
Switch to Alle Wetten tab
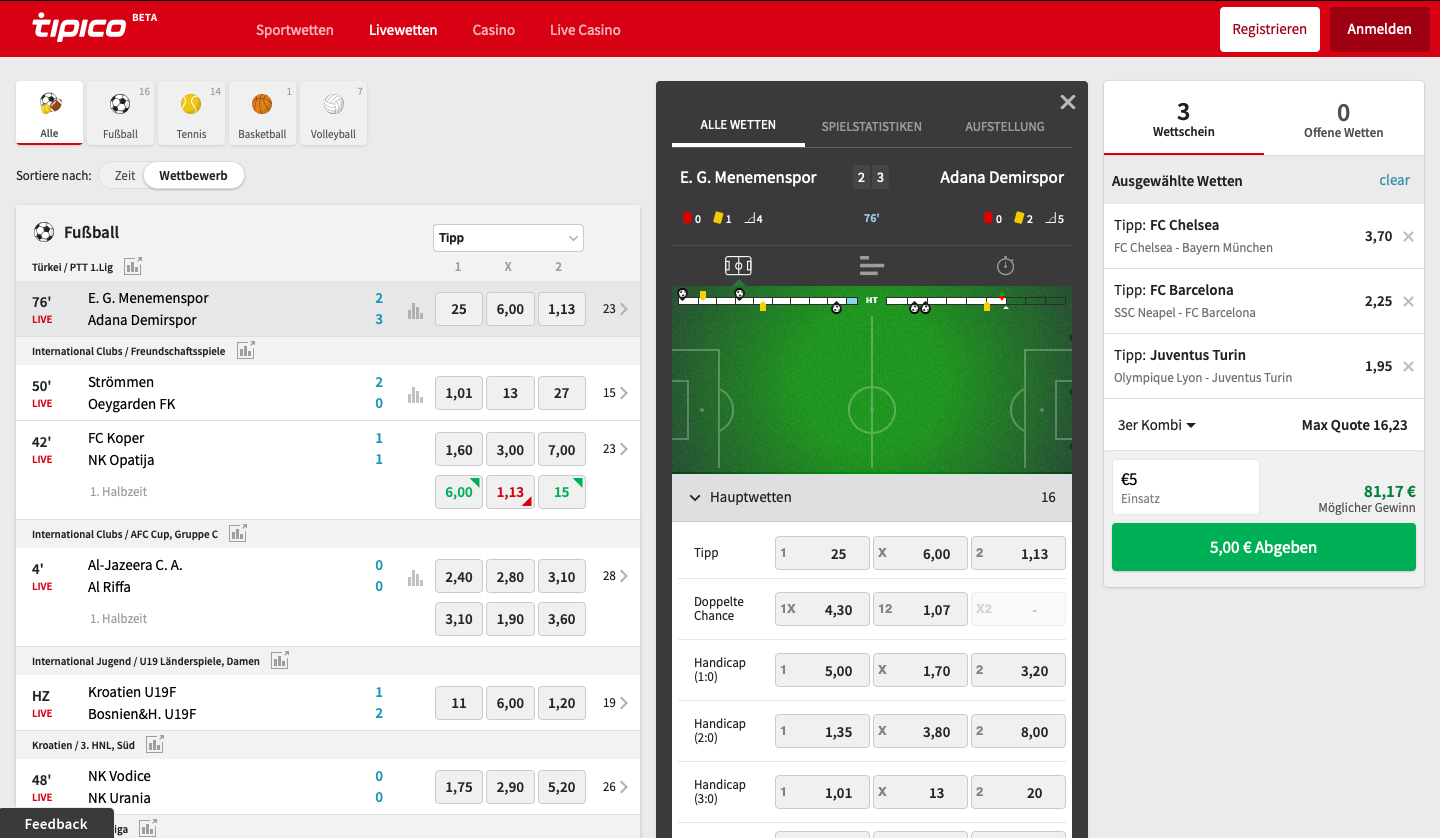(738, 126)
